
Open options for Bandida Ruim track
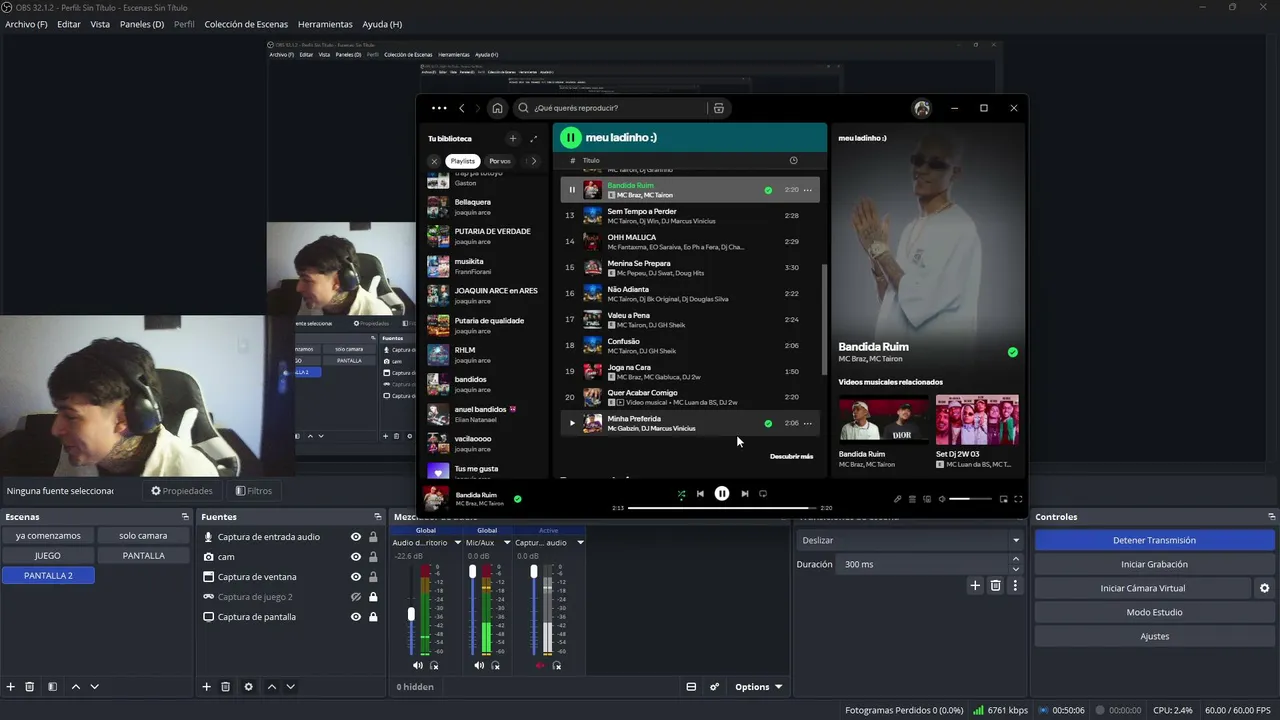[x=808, y=190]
